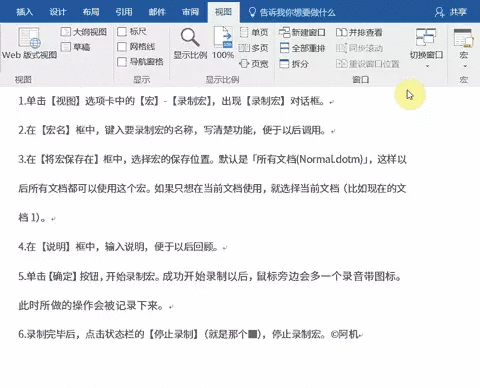Screen dimensions: 480x388
Task: Open the Design (设计) tab
Action: click(x=58, y=12)
